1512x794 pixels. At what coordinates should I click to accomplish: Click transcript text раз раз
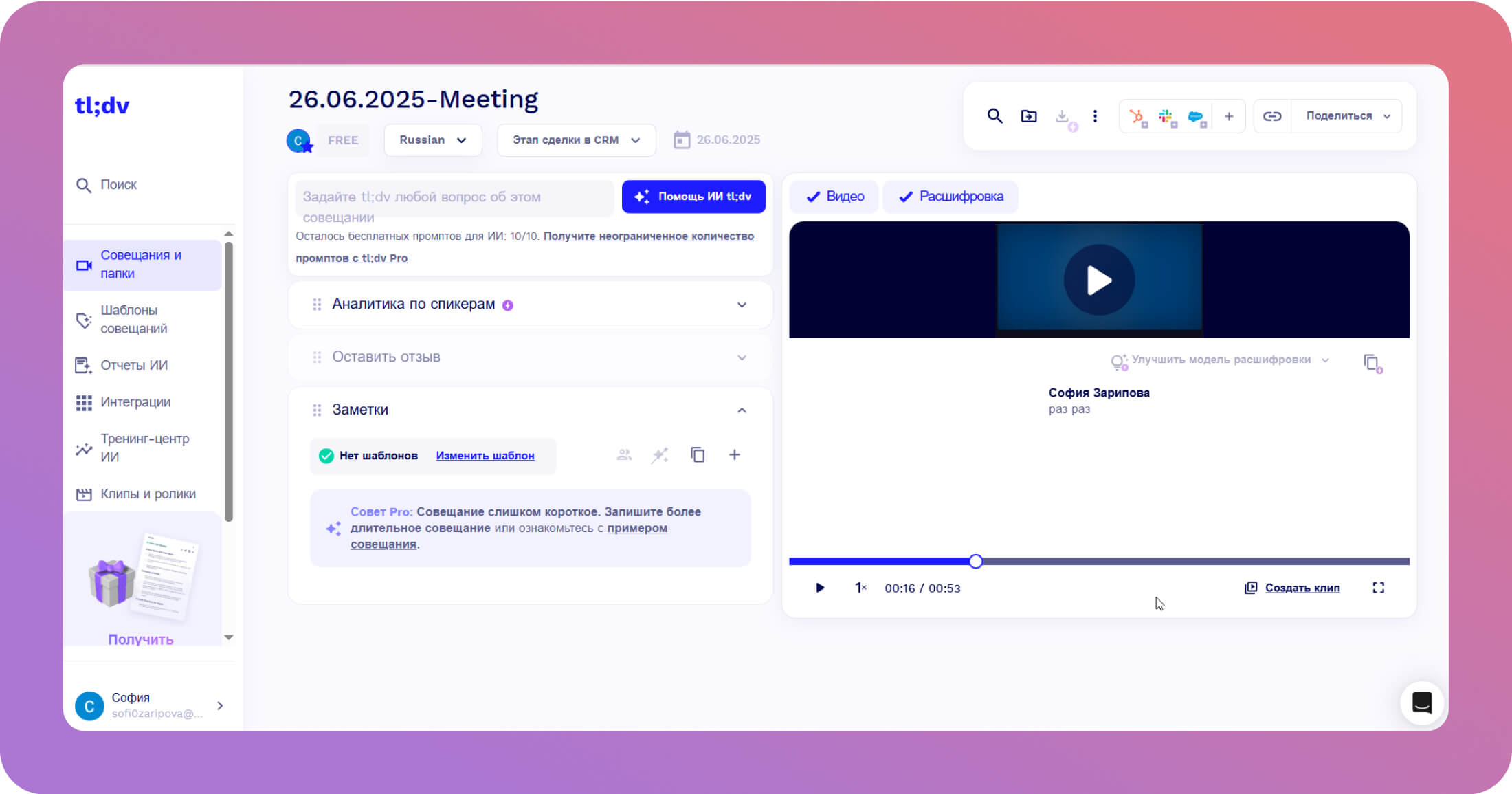click(x=1069, y=410)
